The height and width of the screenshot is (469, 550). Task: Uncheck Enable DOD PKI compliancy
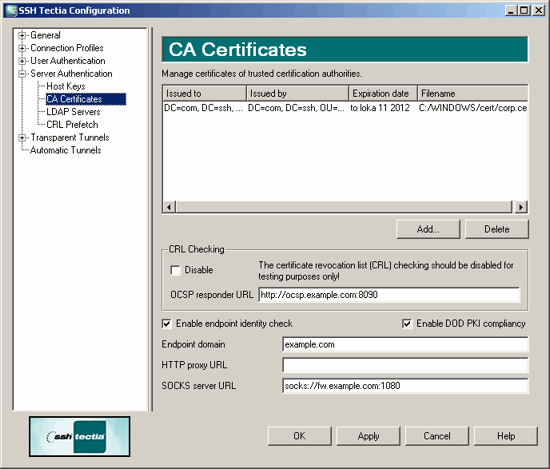(x=407, y=323)
